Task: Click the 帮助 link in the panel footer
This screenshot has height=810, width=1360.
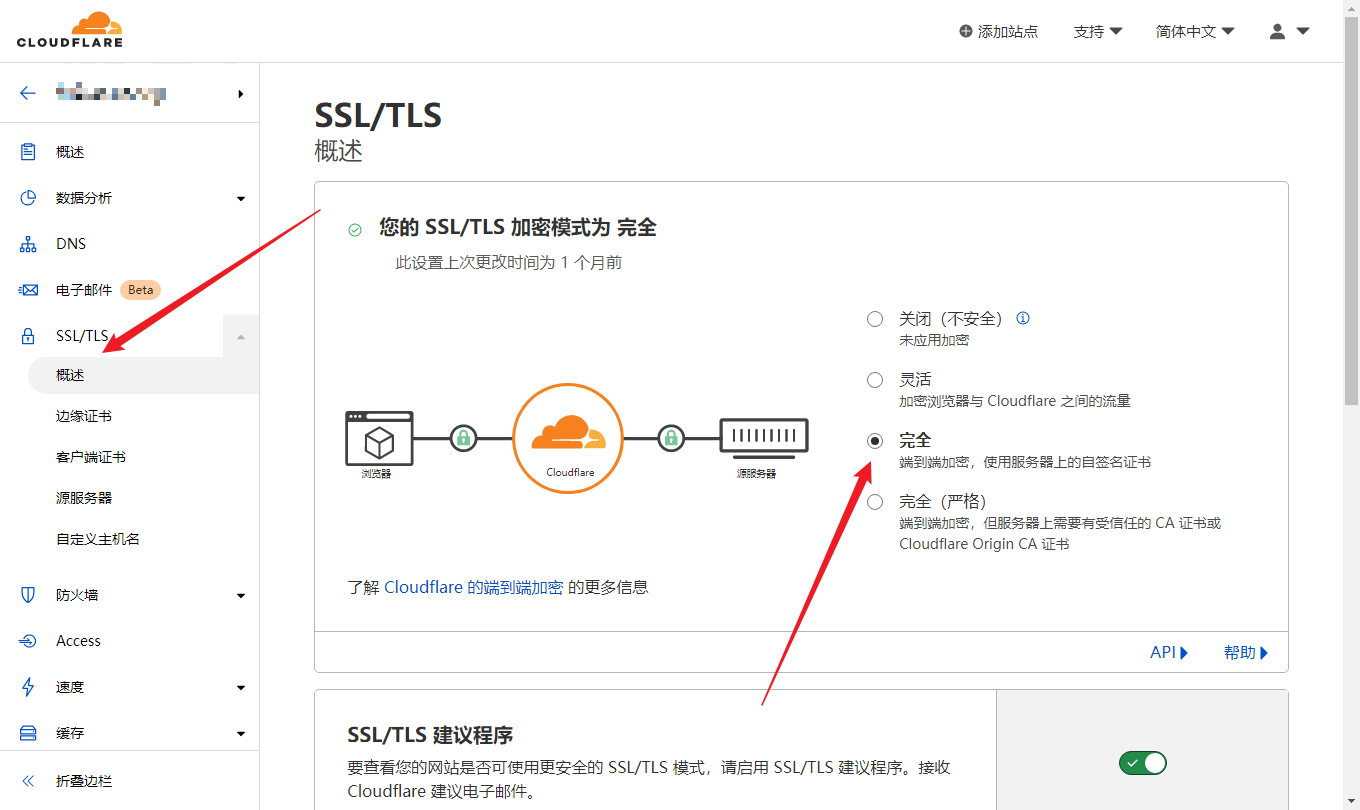Action: click(x=1246, y=652)
